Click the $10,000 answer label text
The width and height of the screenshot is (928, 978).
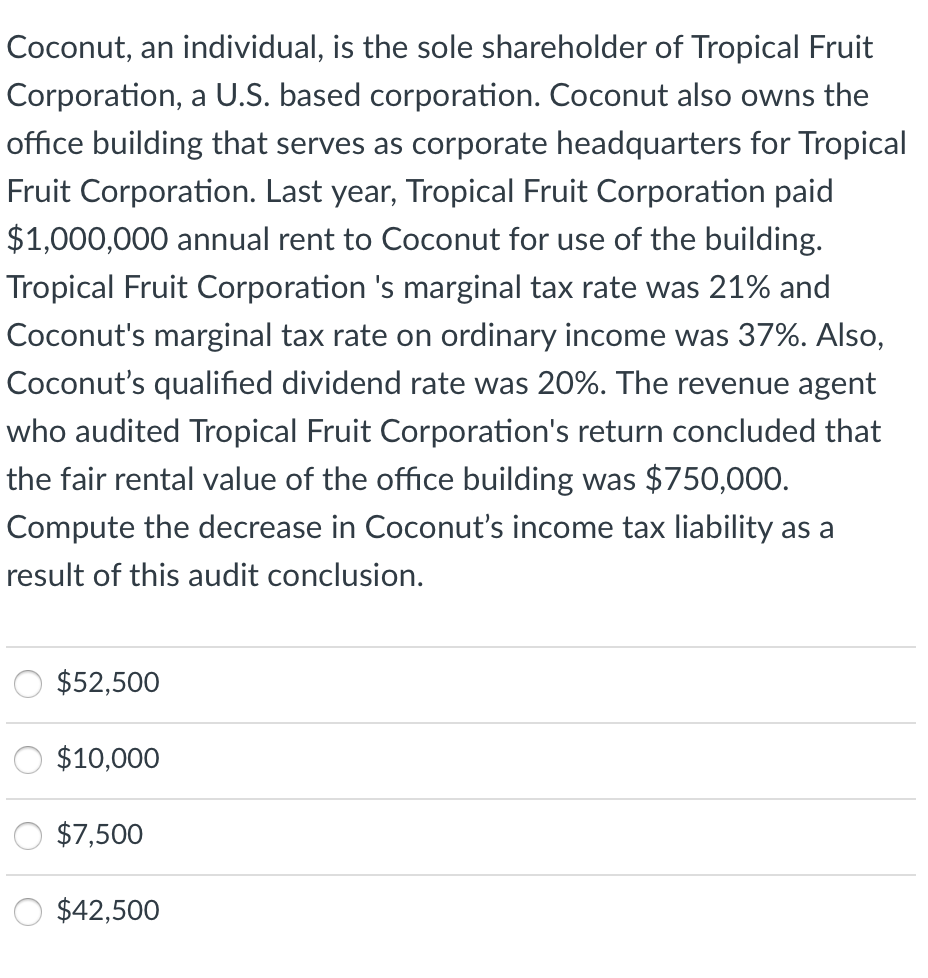108,760
